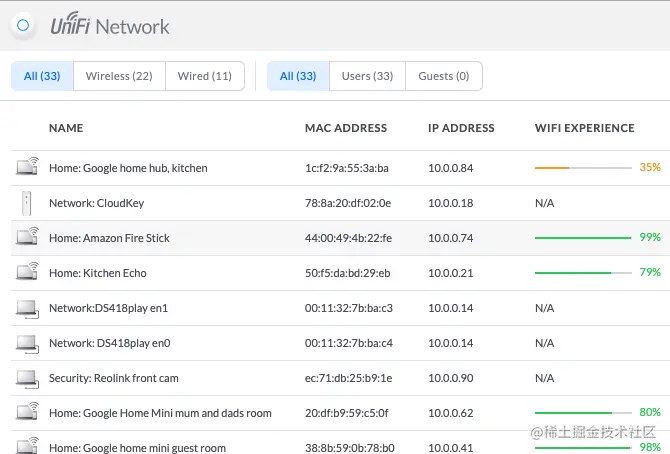This screenshot has height=454, width=670.
Task: Click IP address 10.0.0.74
Action: pyautogui.click(x=451, y=238)
